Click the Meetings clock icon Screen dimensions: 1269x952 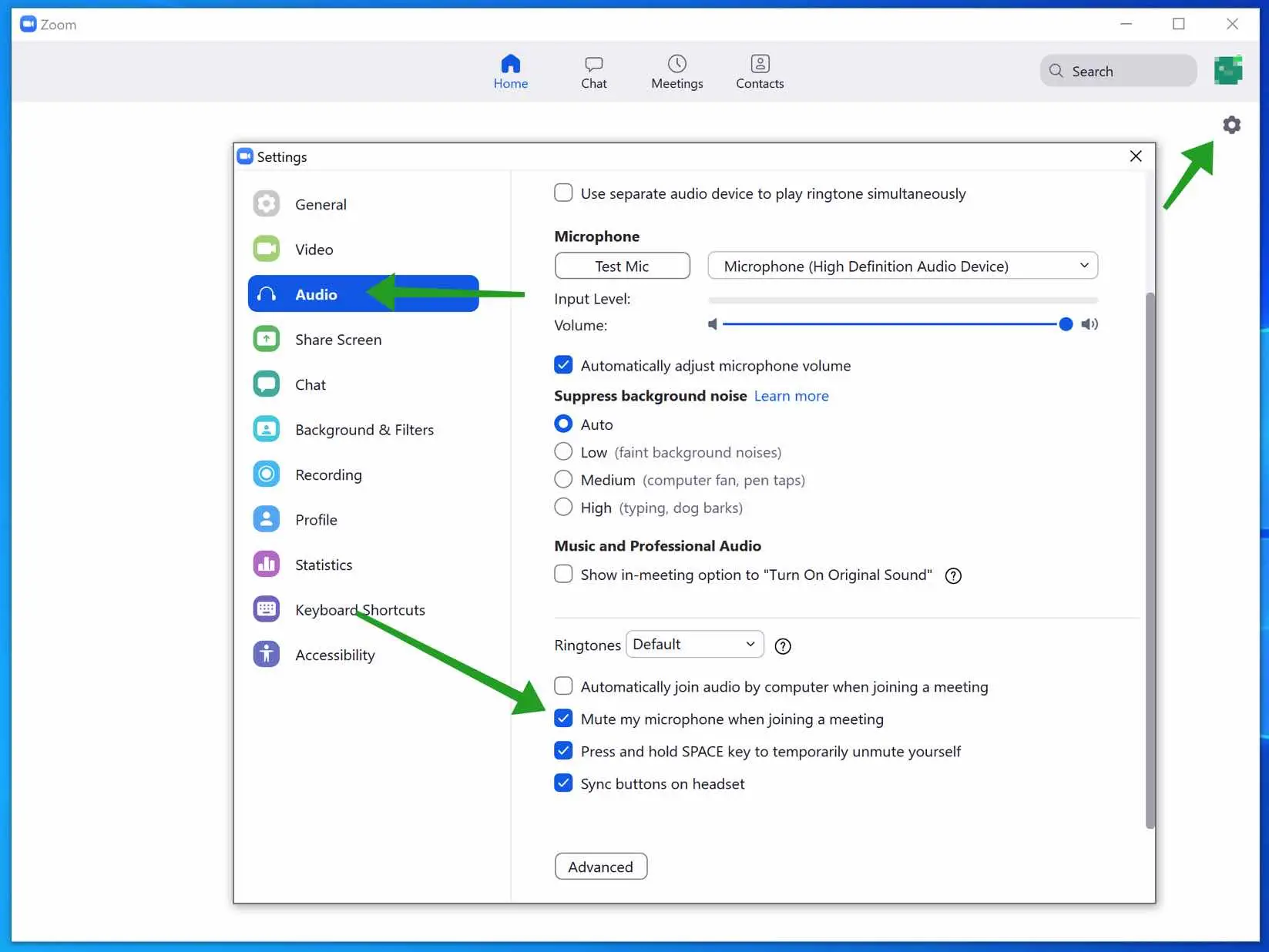pyautogui.click(x=677, y=63)
